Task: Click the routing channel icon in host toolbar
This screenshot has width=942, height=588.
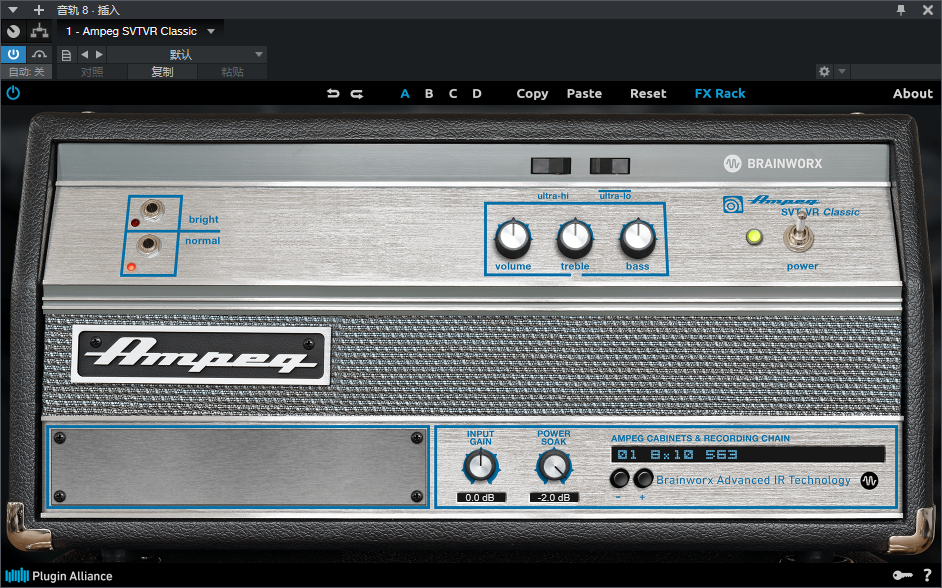Action: click(40, 31)
